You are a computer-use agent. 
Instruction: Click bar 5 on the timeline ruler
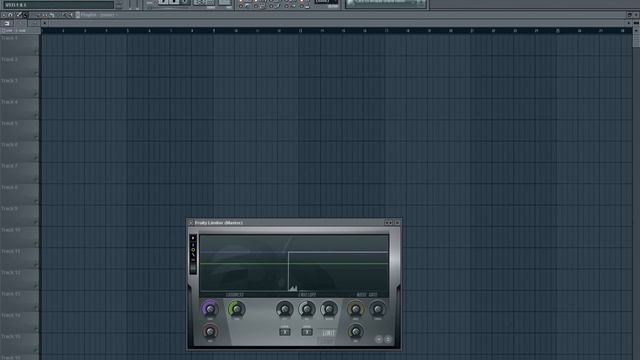point(128,31)
